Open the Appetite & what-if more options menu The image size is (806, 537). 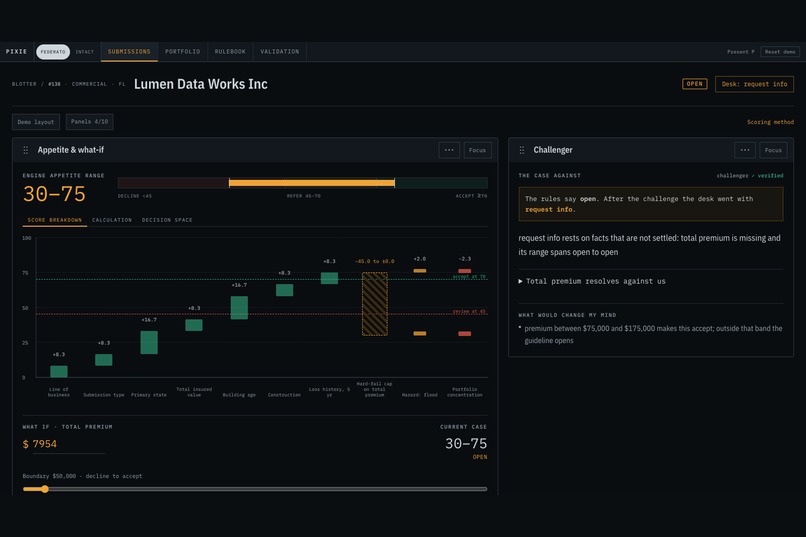449,150
